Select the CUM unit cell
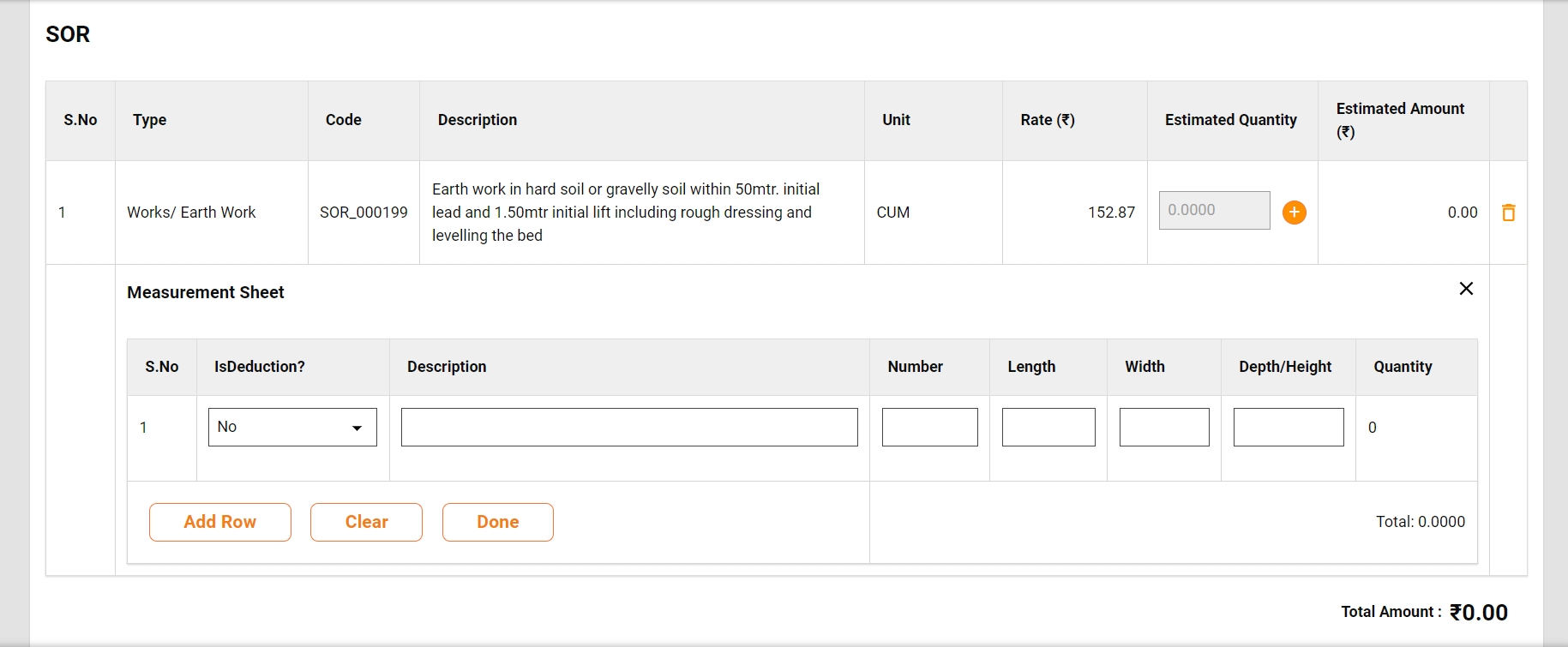The image size is (1568, 647). point(892,213)
